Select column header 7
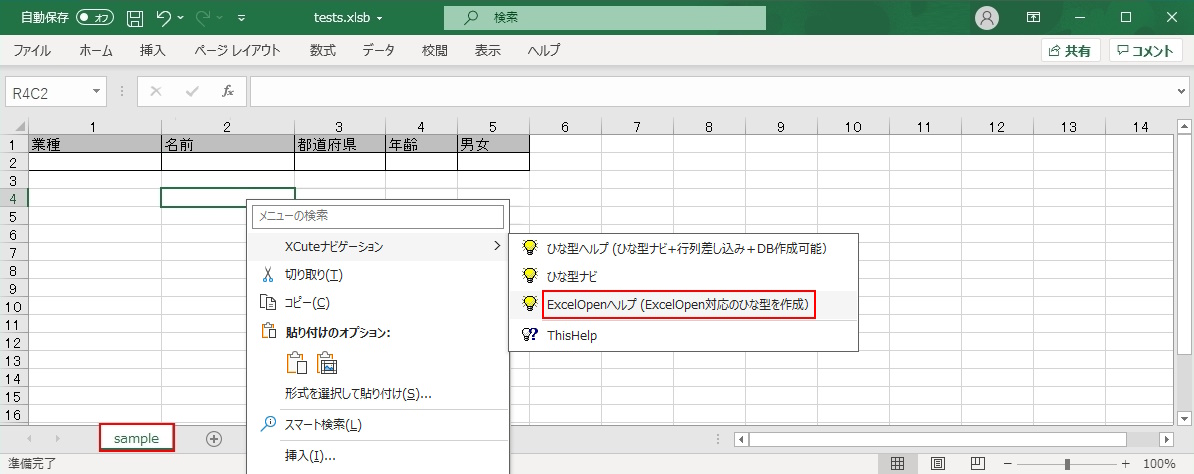The height and width of the screenshot is (474, 1194). pyautogui.click(x=637, y=127)
